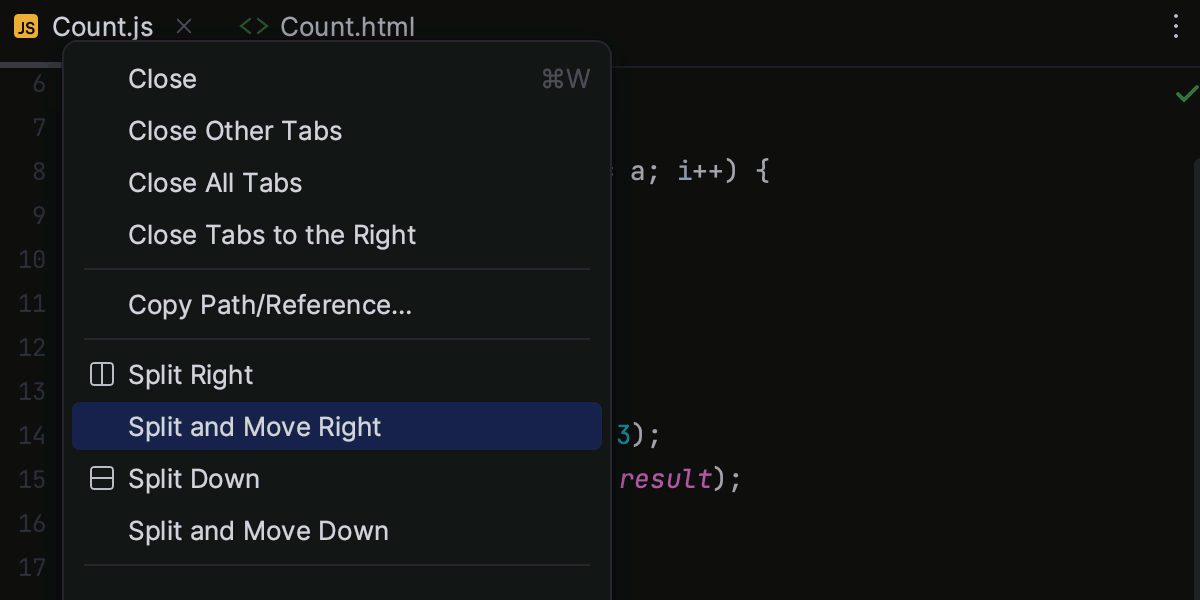Select the Close menu entry

pyautogui.click(x=162, y=78)
